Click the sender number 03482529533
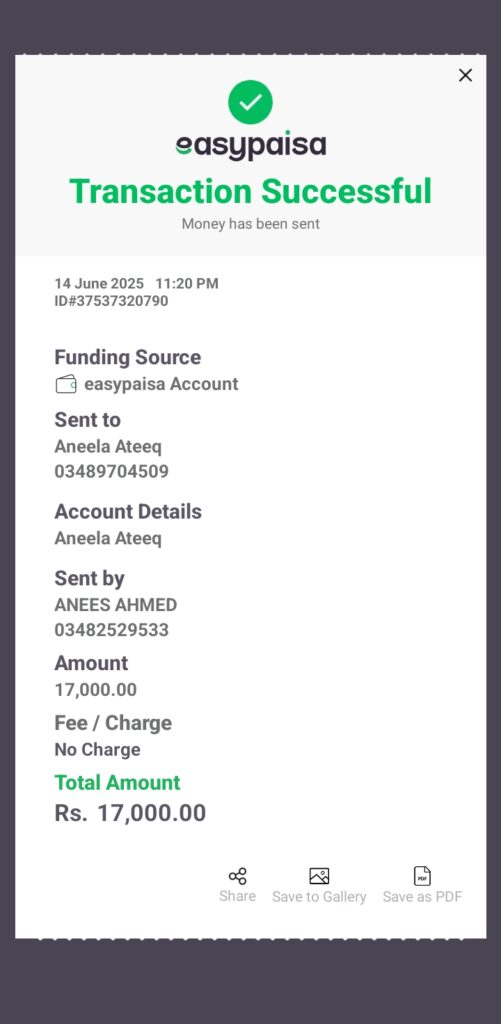 (x=111, y=630)
